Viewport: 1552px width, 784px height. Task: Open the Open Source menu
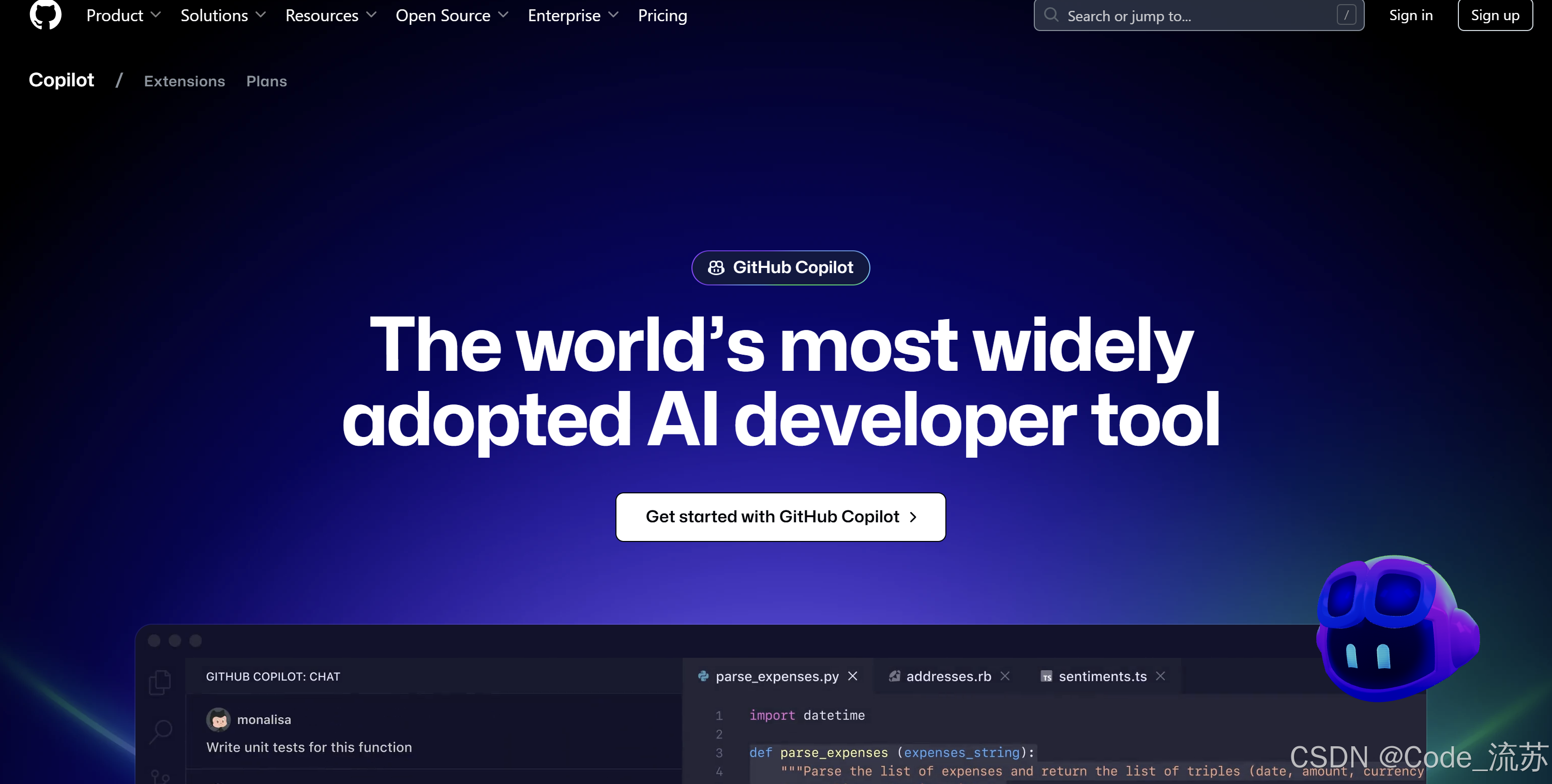[x=451, y=16]
